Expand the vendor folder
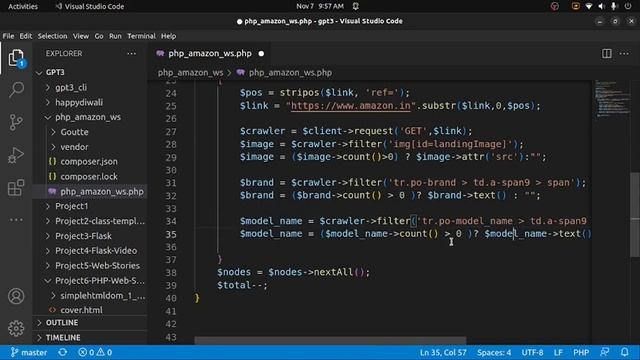 point(53,147)
